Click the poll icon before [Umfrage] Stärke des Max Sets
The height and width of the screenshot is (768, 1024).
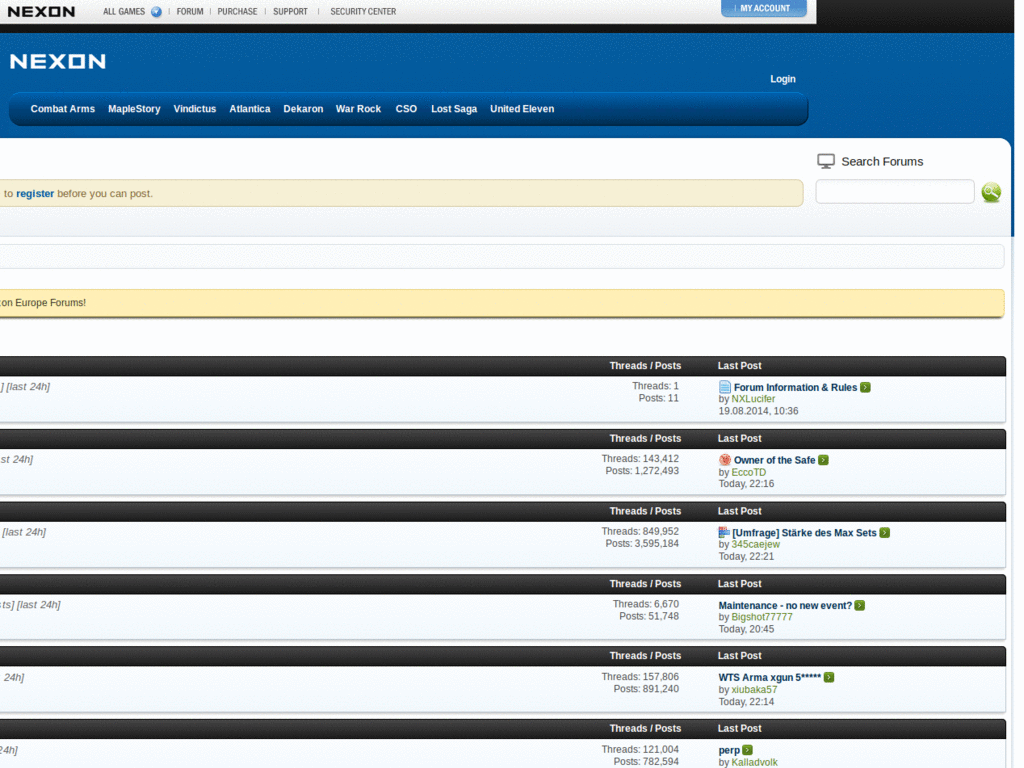click(x=724, y=532)
